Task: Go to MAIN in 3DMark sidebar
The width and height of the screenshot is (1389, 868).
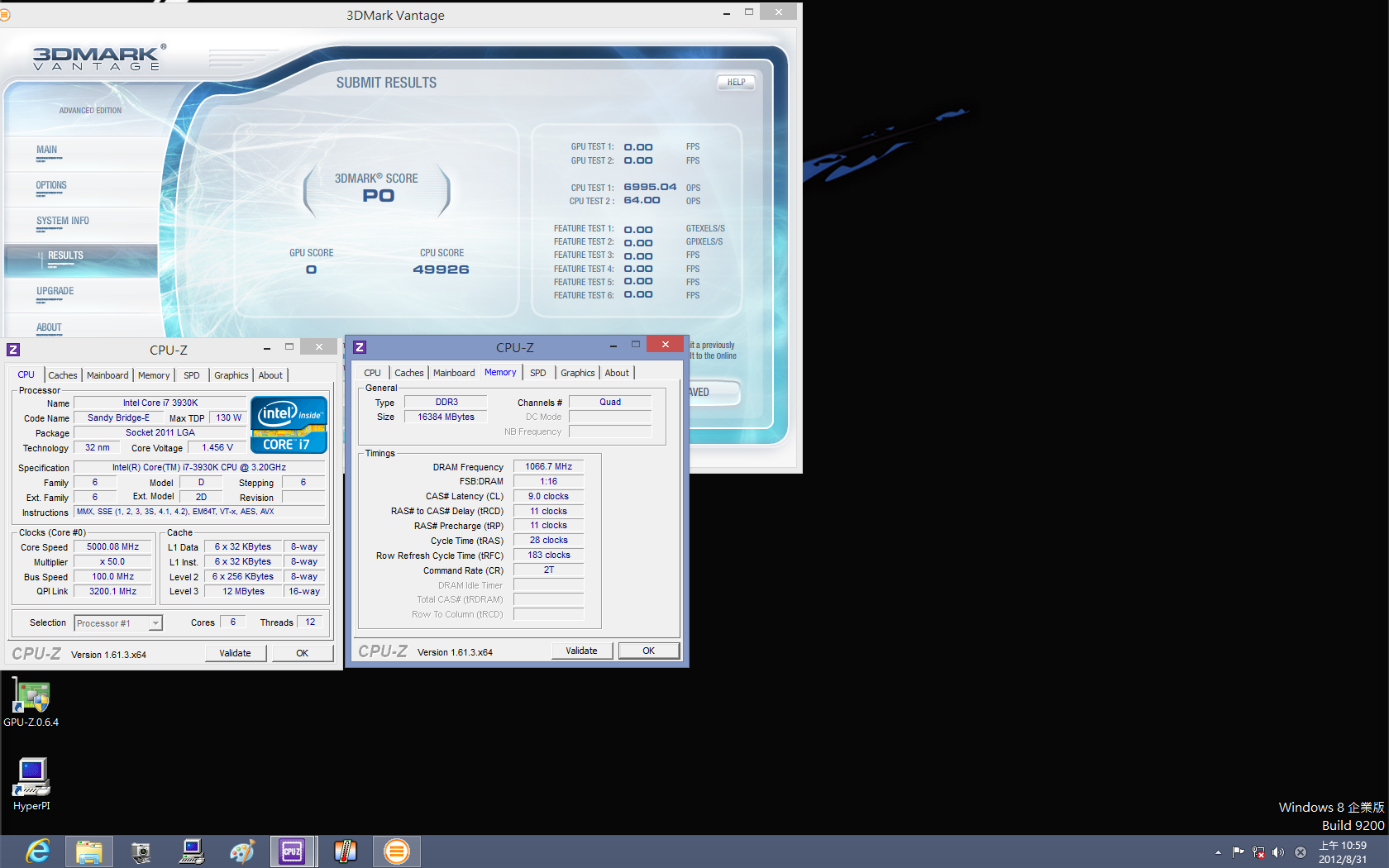Action: pyautogui.click(x=47, y=150)
